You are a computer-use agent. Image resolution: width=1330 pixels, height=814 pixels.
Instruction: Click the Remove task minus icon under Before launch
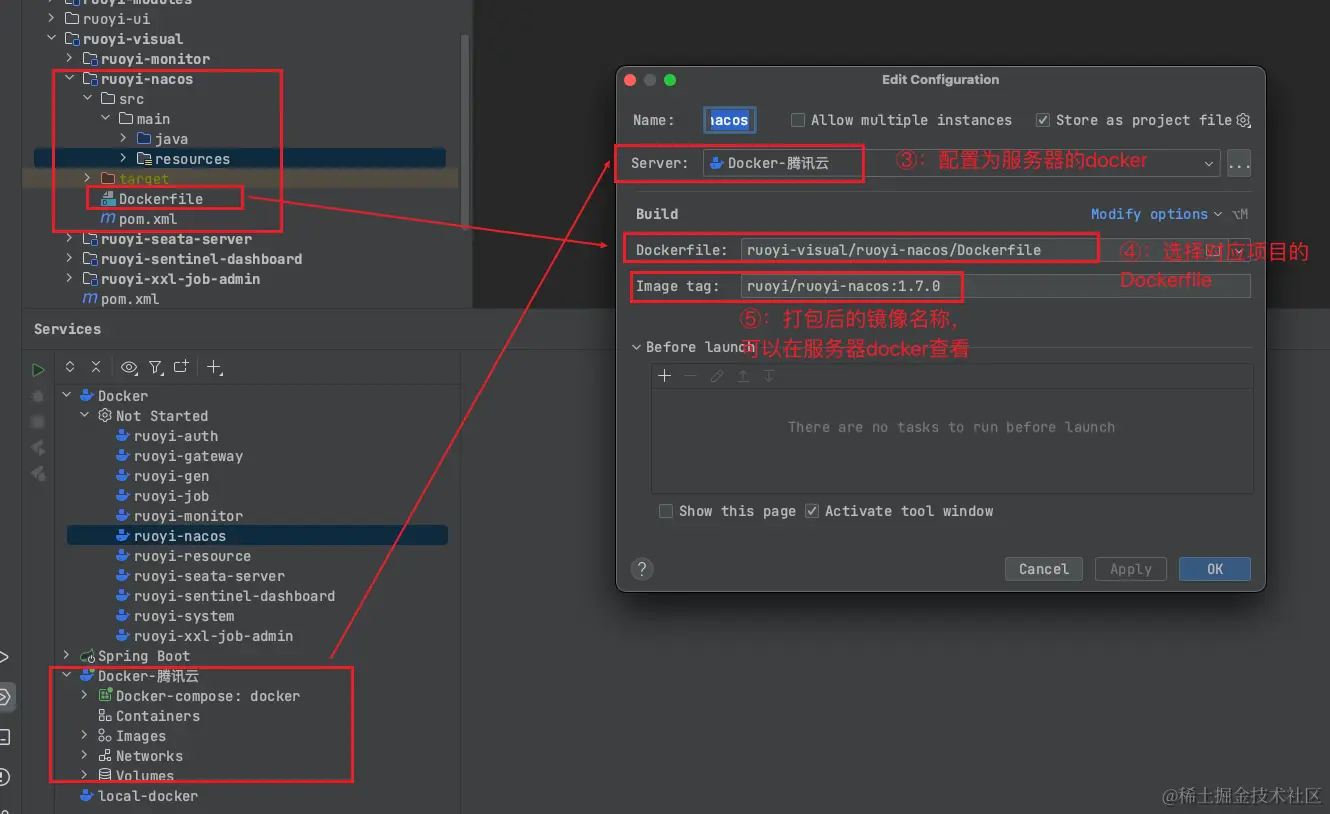[690, 376]
